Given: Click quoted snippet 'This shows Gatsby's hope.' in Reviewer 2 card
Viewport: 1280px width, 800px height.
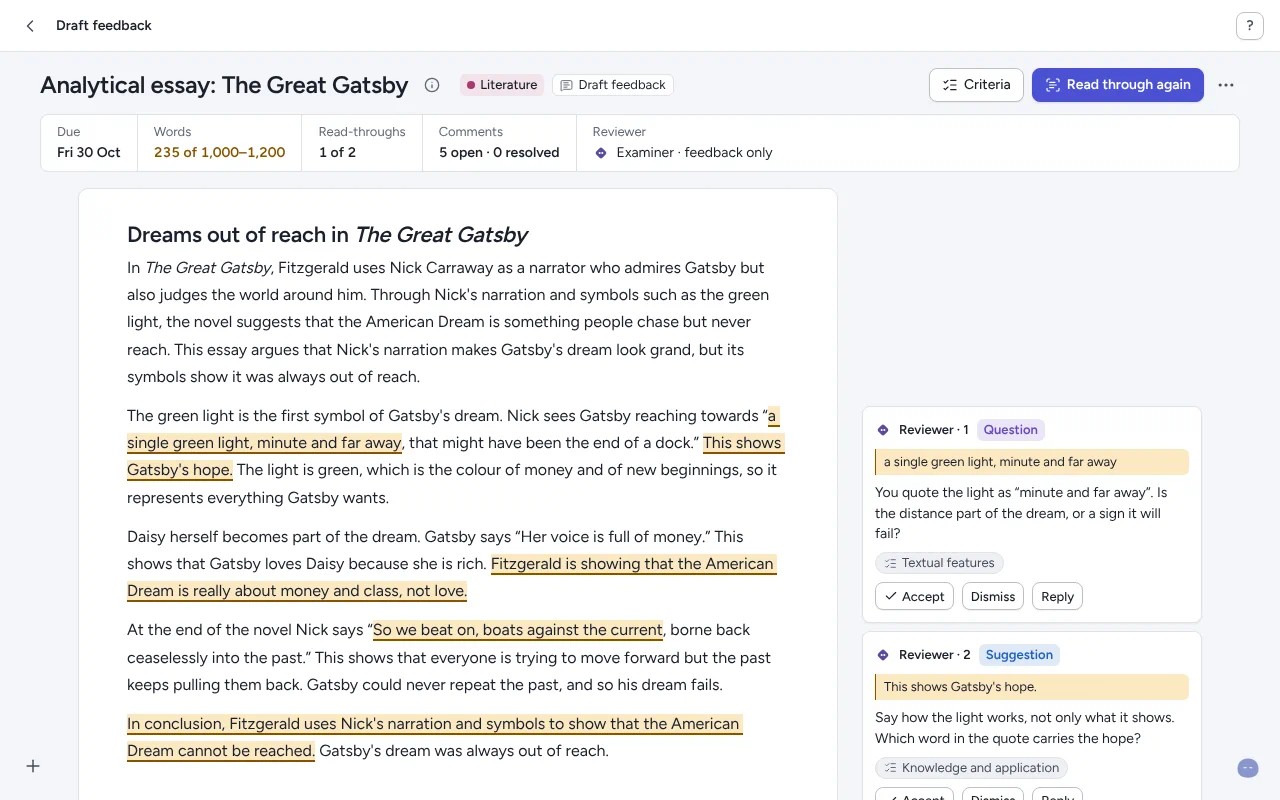Looking at the screenshot, I should click(x=1032, y=687).
